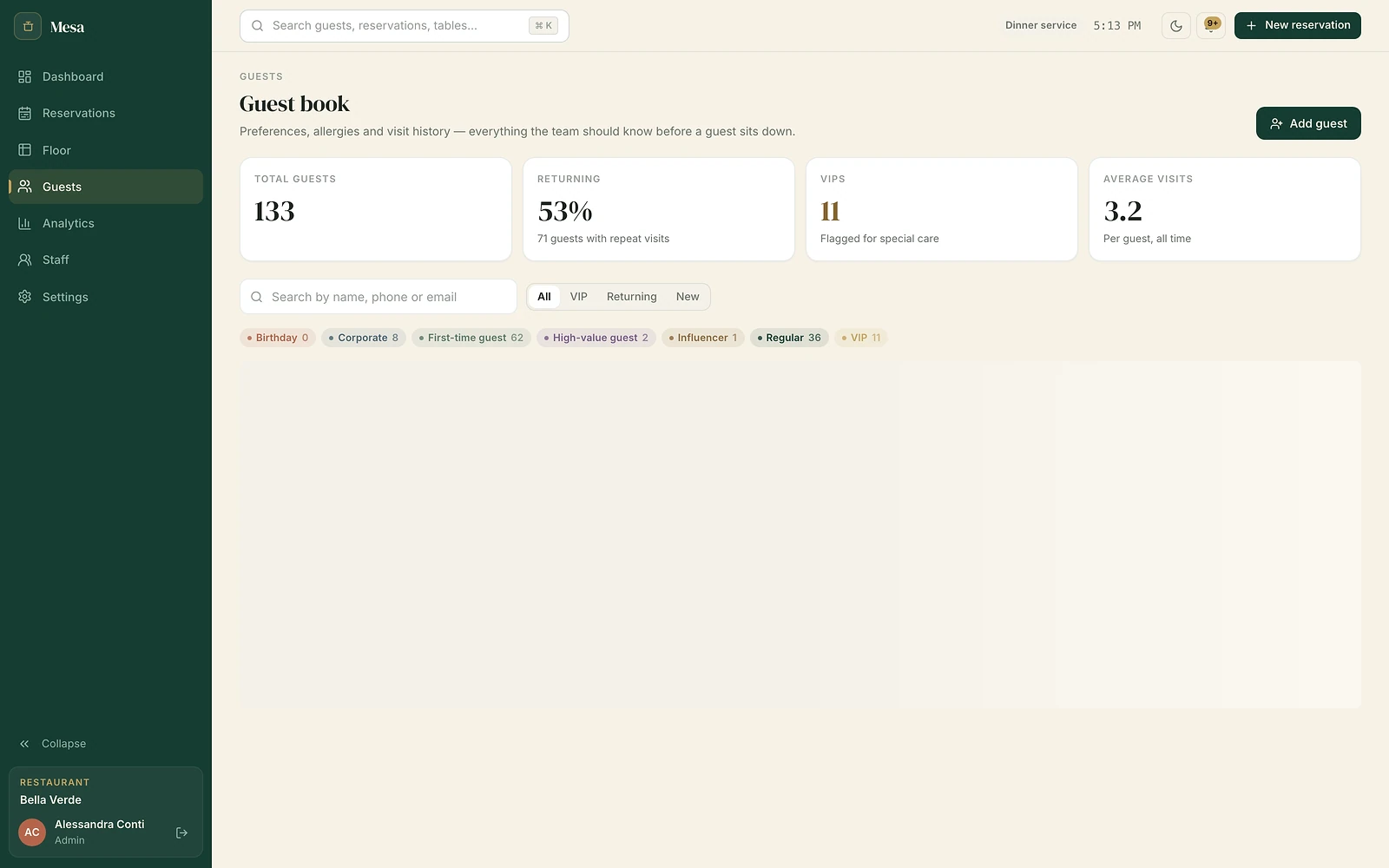Toggle the First-time guest tag filter
1389x868 pixels.
pos(471,338)
